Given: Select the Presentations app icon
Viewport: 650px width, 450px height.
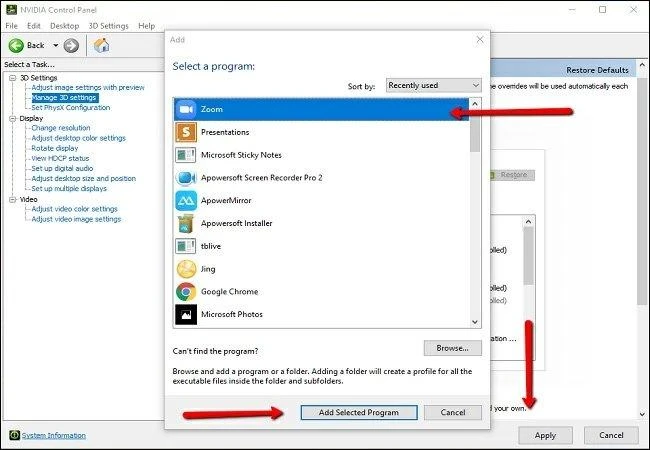Looking at the screenshot, I should [x=186, y=132].
